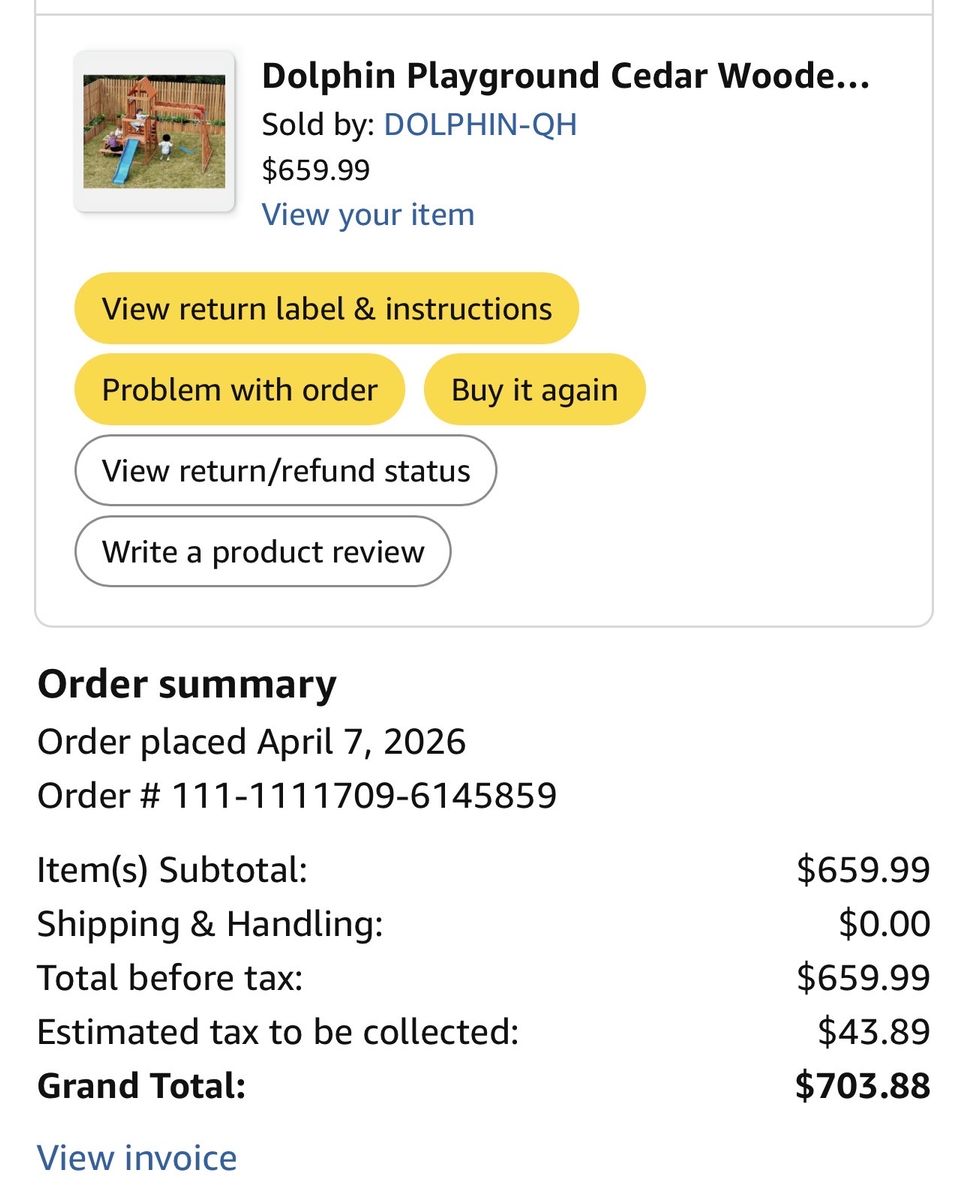This screenshot has height=1200, width=968.
Task: Open the Dolphin Playground Cedar product title
Action: 565,76
